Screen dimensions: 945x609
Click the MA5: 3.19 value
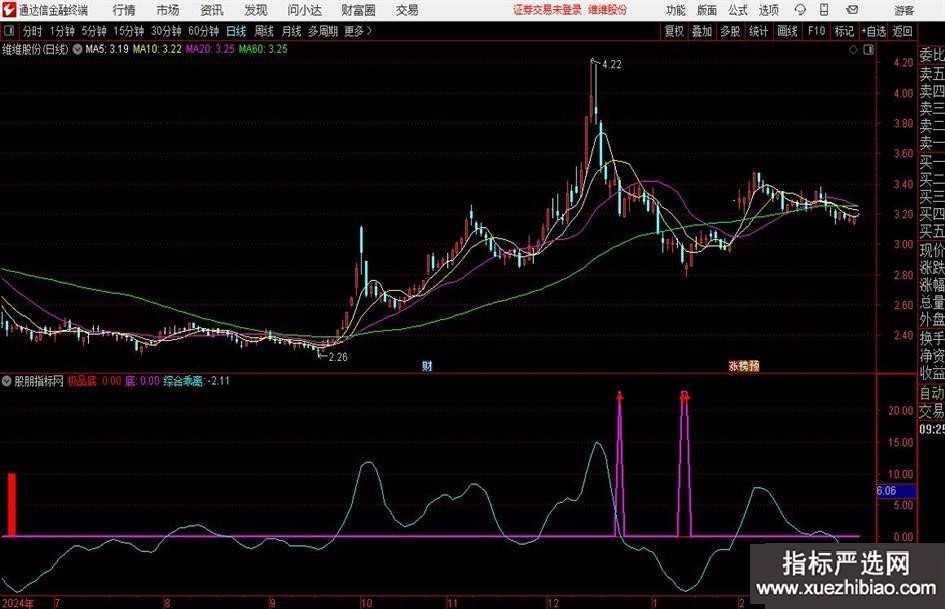(x=107, y=49)
